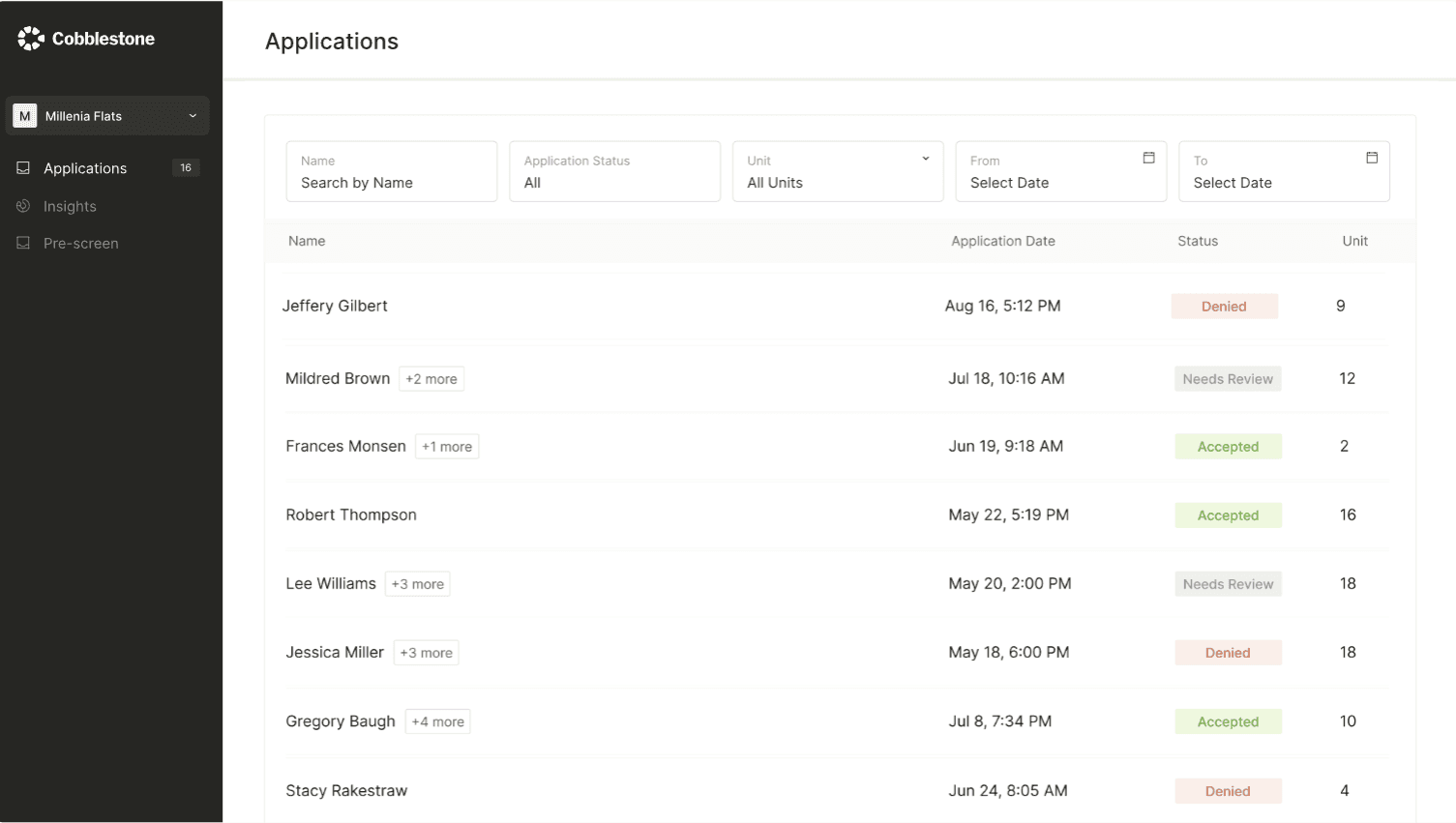Open the To date calendar icon
This screenshot has width=1456, height=823.
[1372, 158]
